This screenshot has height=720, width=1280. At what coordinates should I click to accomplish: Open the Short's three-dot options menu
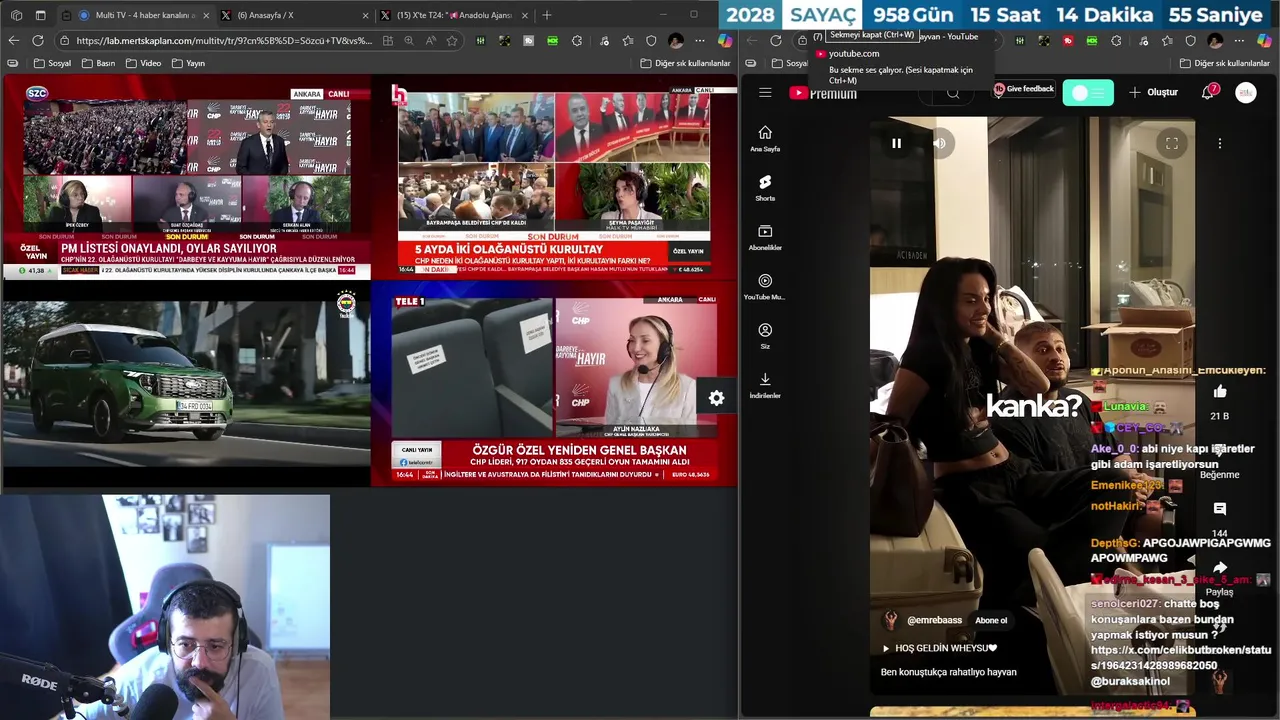(1220, 143)
